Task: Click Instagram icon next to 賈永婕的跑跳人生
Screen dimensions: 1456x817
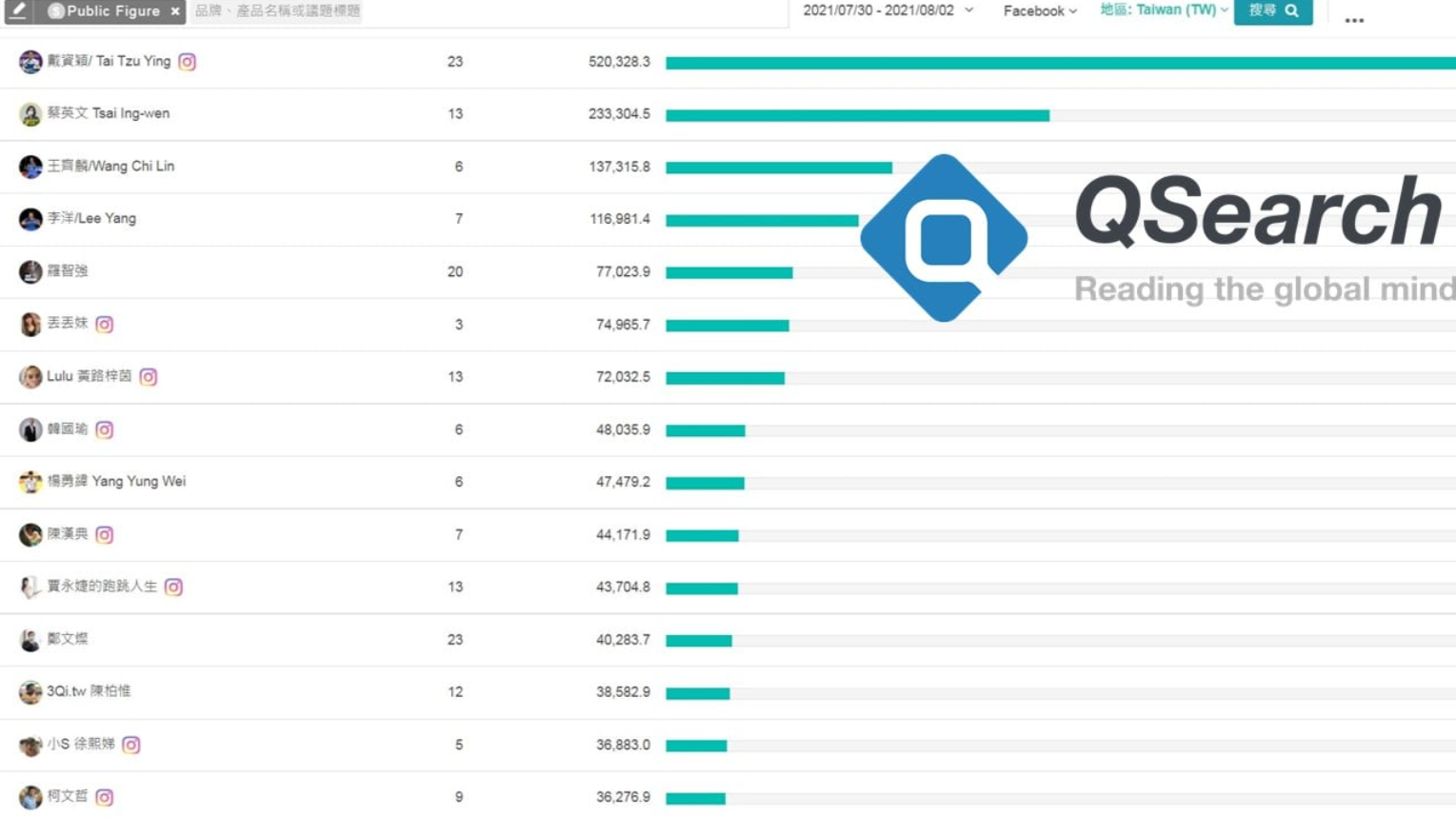Action: pos(173,588)
